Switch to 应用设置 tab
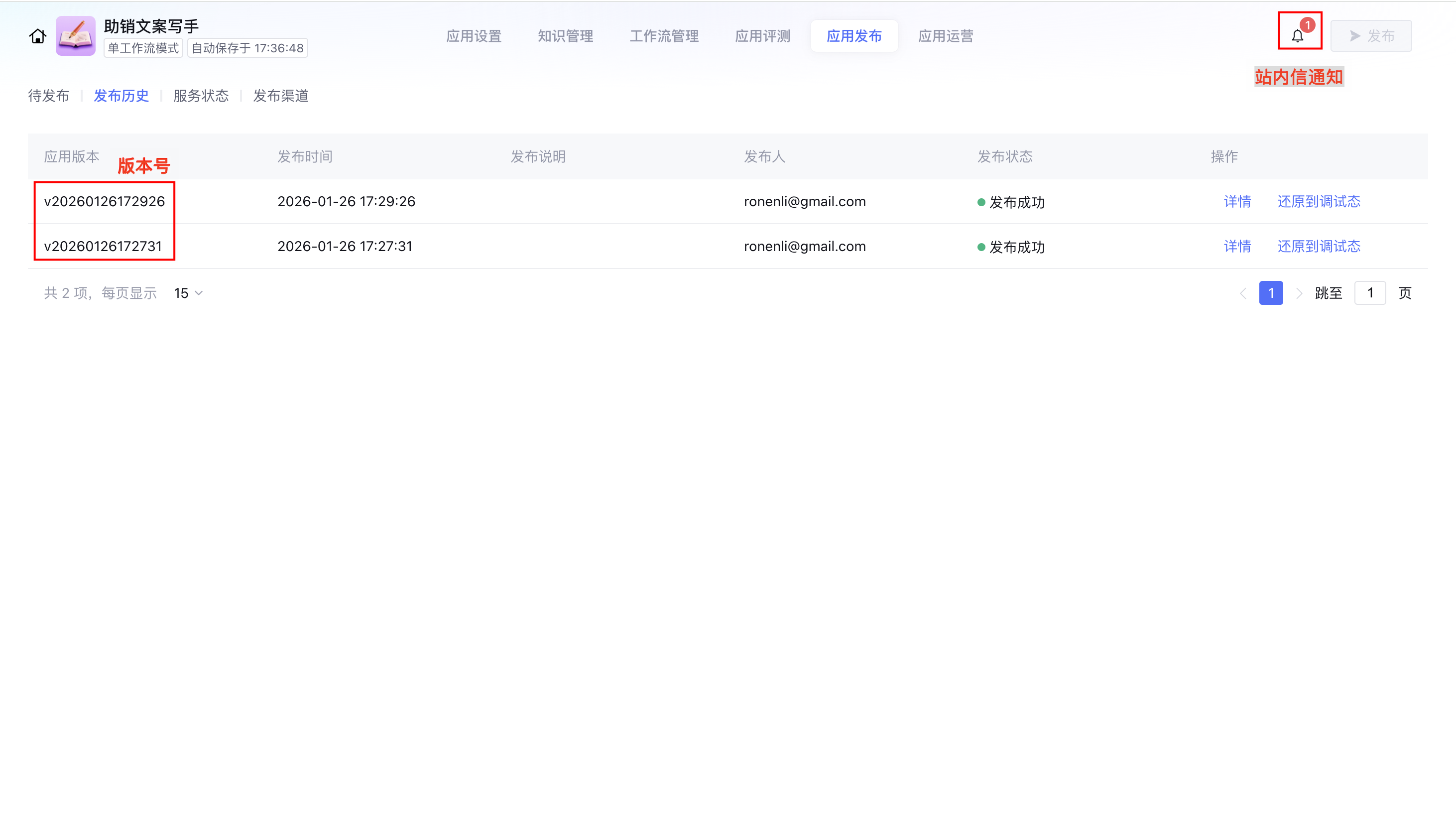Viewport: 1456px width, 822px height. click(474, 36)
